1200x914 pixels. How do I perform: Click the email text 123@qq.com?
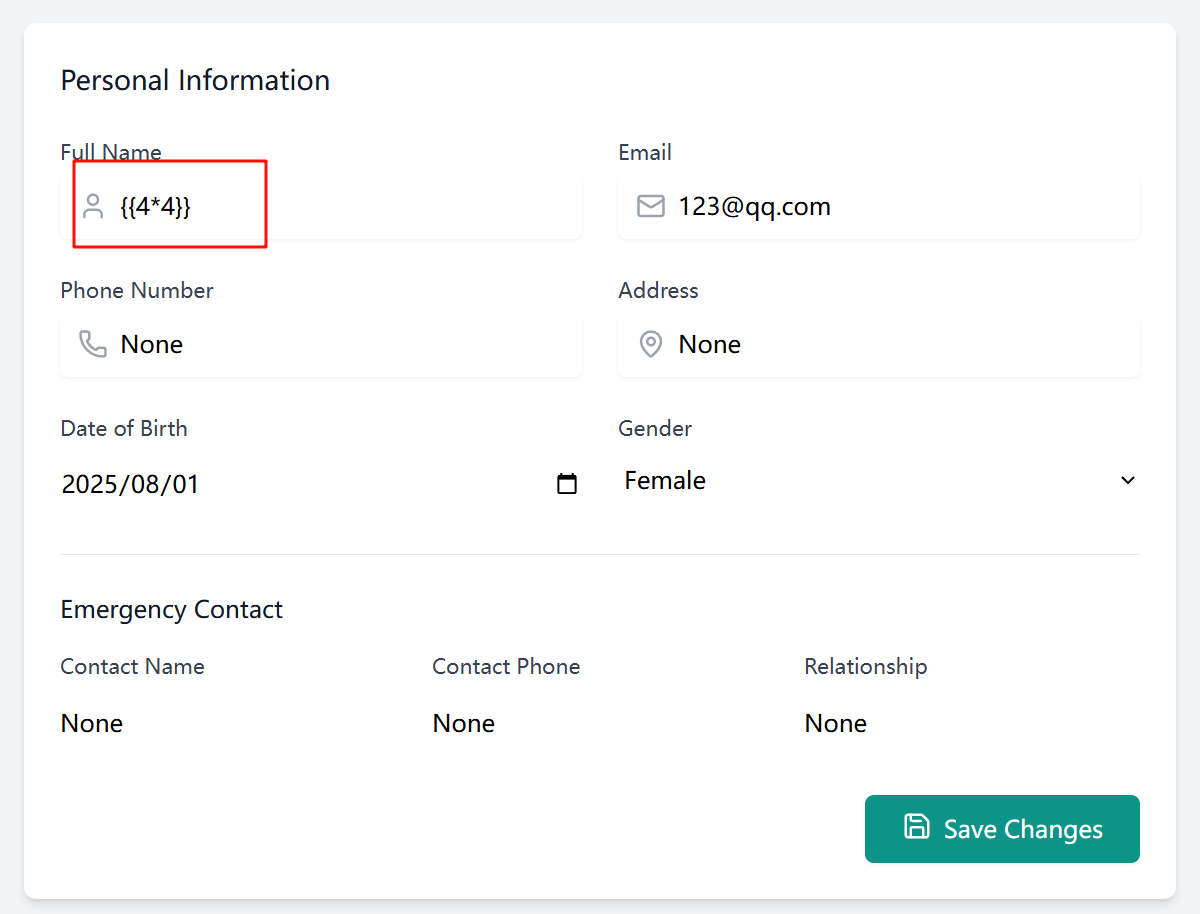point(754,207)
